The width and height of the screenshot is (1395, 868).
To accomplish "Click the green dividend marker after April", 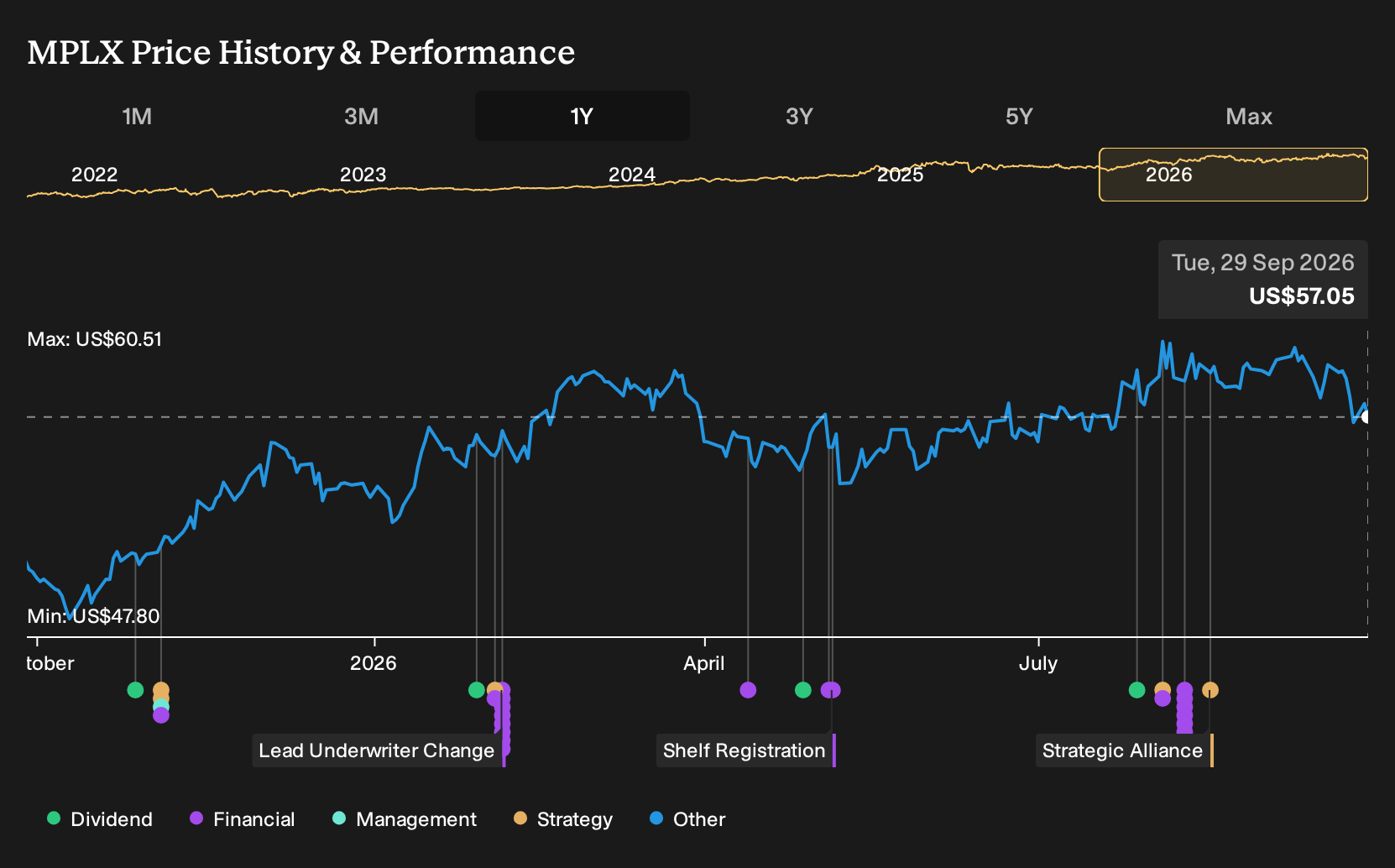I will [x=803, y=690].
